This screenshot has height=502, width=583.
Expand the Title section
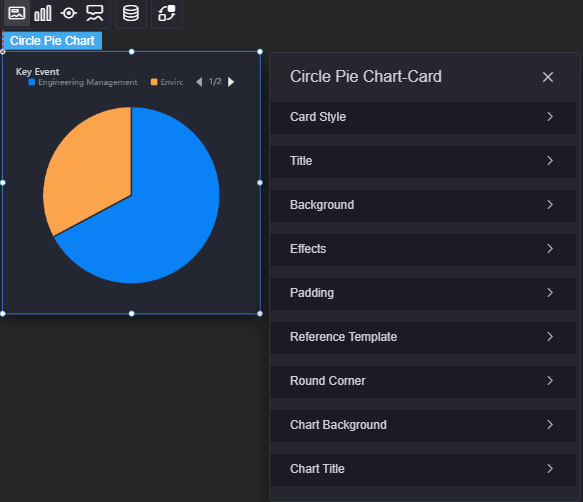click(423, 161)
